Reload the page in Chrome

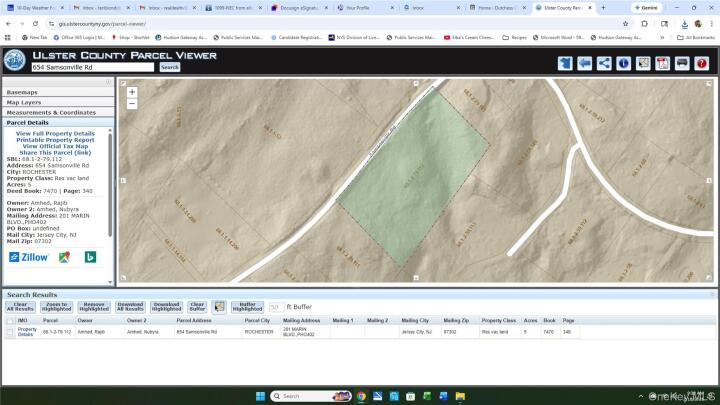[x=35, y=24]
